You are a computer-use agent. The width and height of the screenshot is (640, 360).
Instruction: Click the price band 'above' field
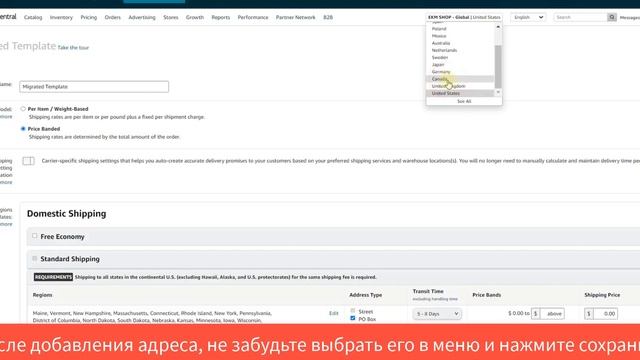(552, 313)
